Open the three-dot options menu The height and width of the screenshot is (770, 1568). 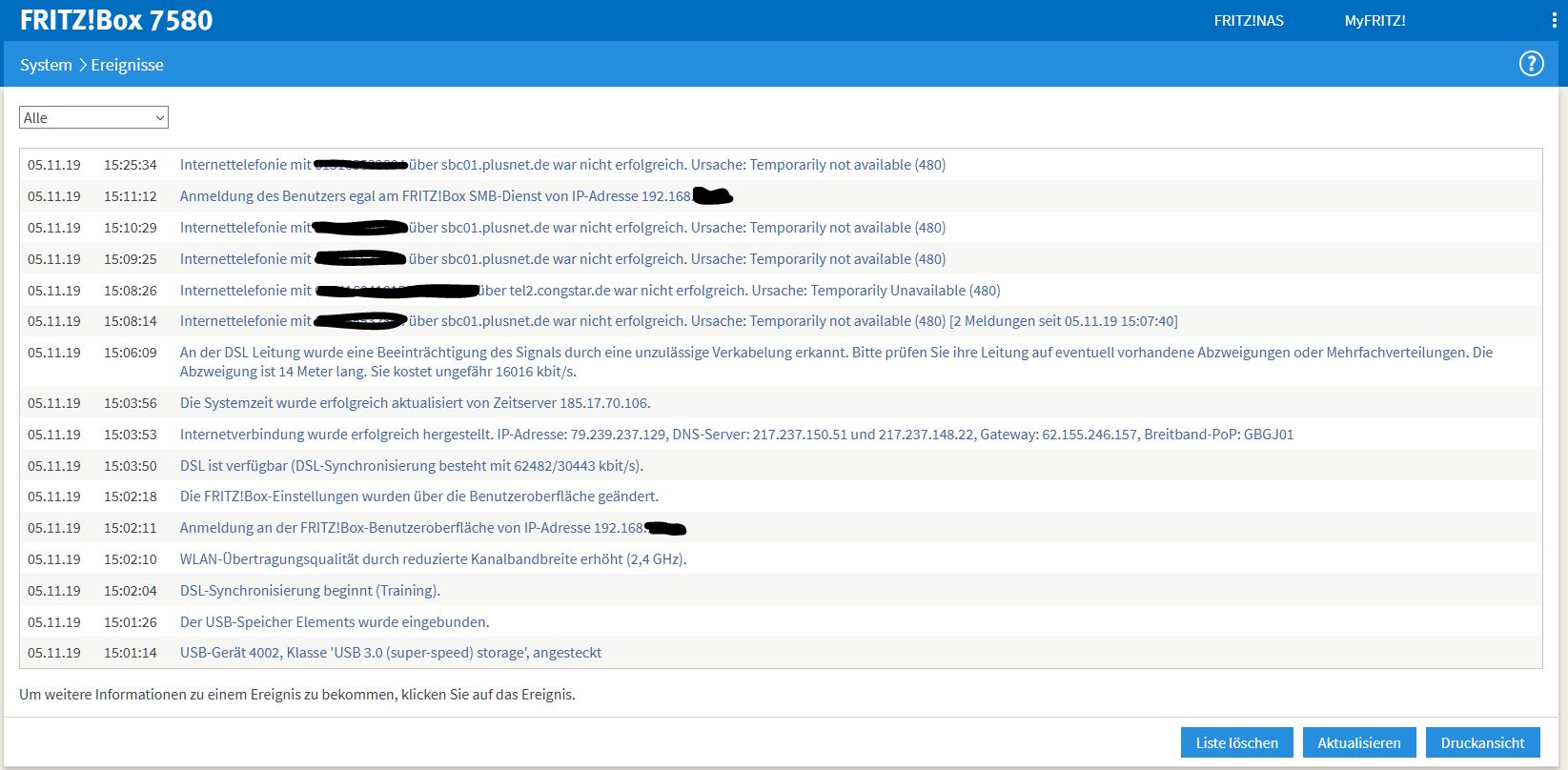point(1555,21)
